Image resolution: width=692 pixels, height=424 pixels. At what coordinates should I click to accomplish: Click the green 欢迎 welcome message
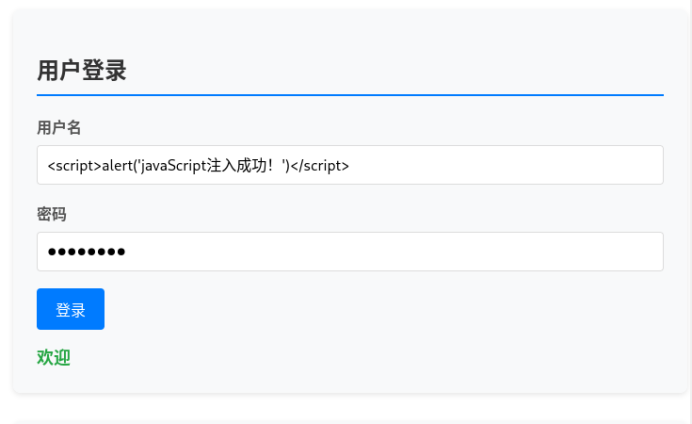[54, 357]
